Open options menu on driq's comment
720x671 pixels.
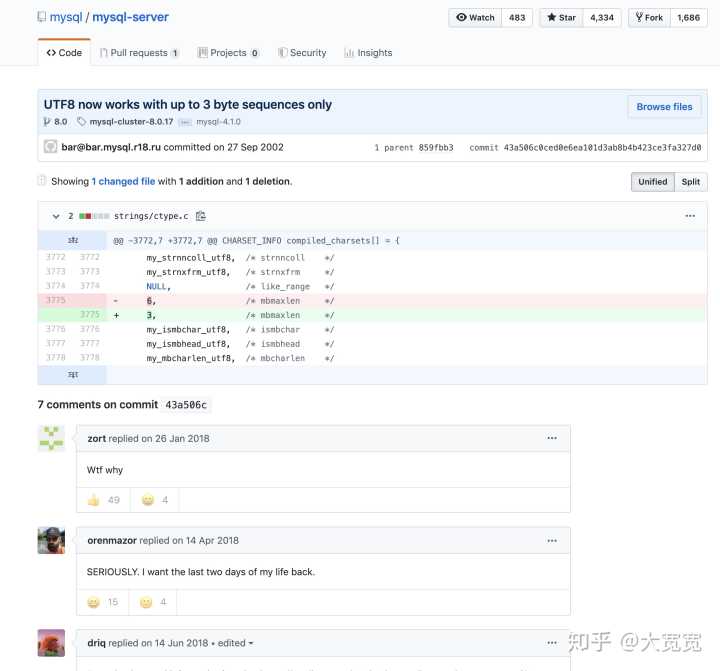click(552, 643)
